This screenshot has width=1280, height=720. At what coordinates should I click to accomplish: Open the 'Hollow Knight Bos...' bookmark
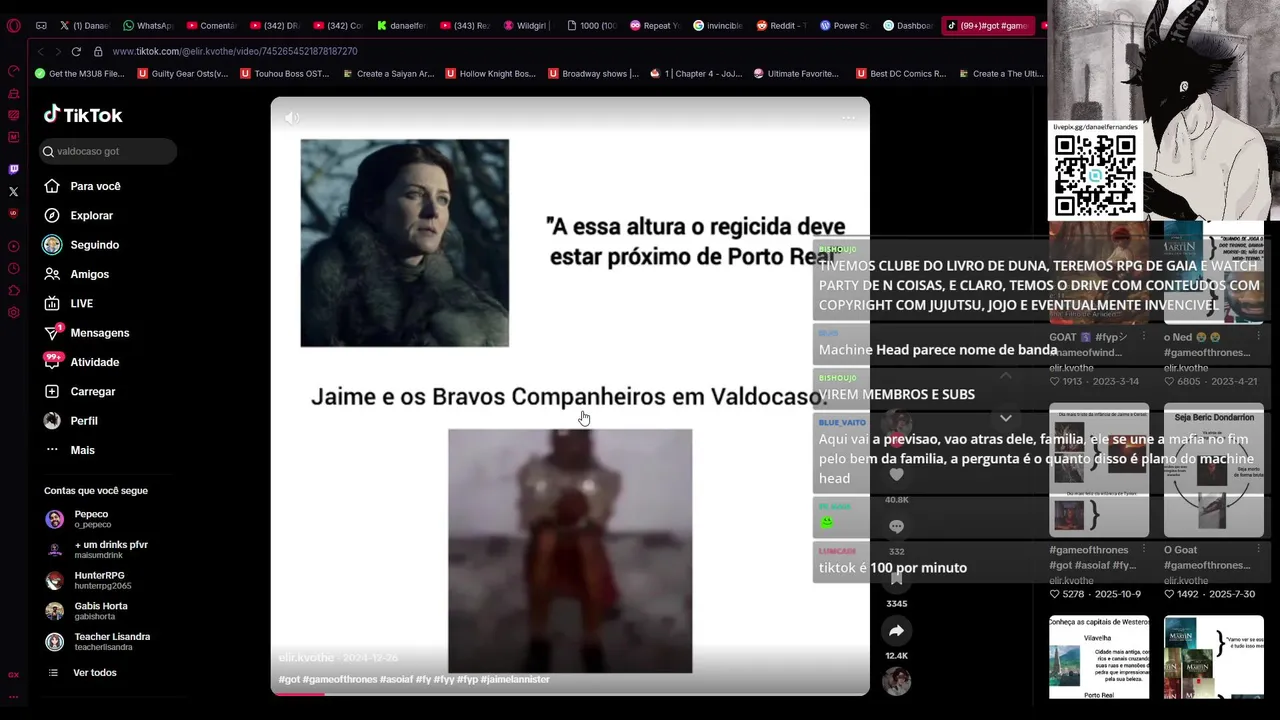pyautogui.click(x=491, y=73)
